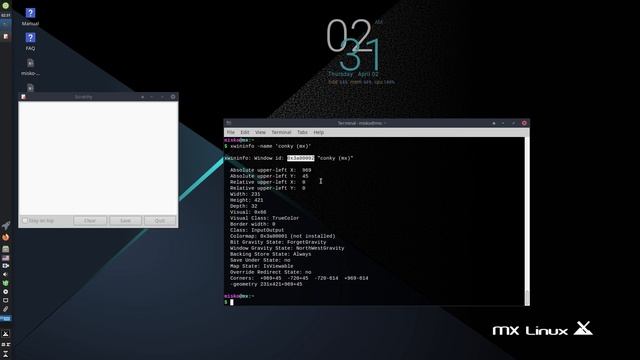
Task: Open the Terminal menu in menu bar
Action: pos(281,132)
